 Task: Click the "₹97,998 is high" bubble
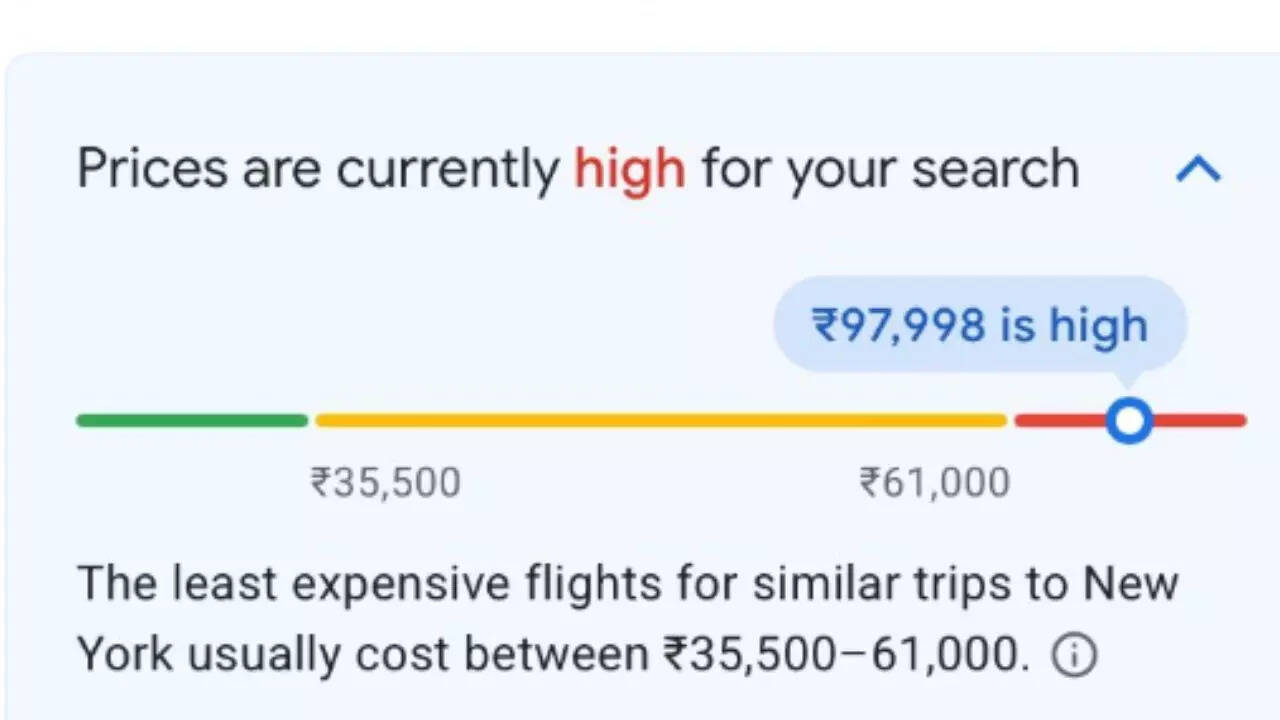(979, 326)
